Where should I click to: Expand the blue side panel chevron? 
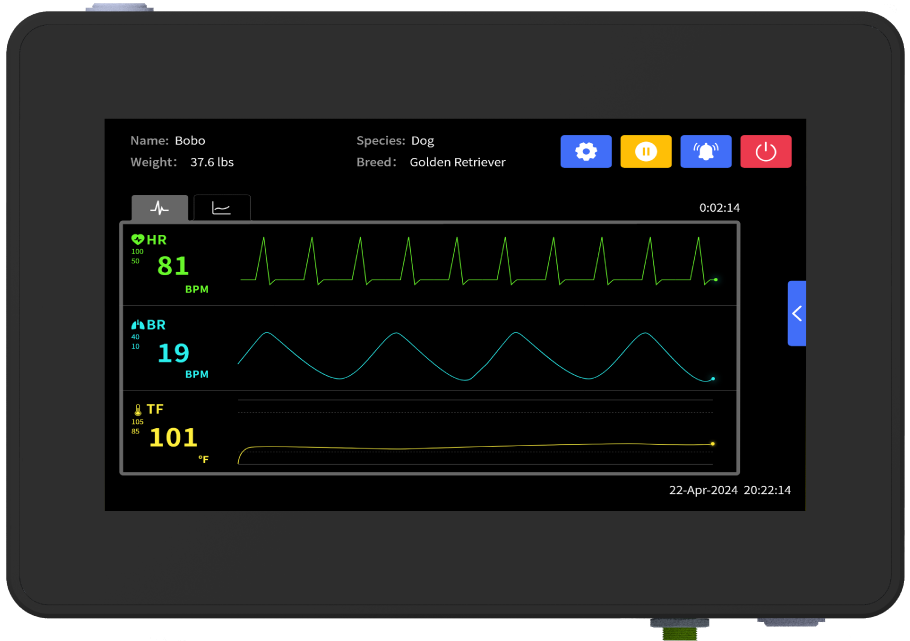click(x=797, y=313)
